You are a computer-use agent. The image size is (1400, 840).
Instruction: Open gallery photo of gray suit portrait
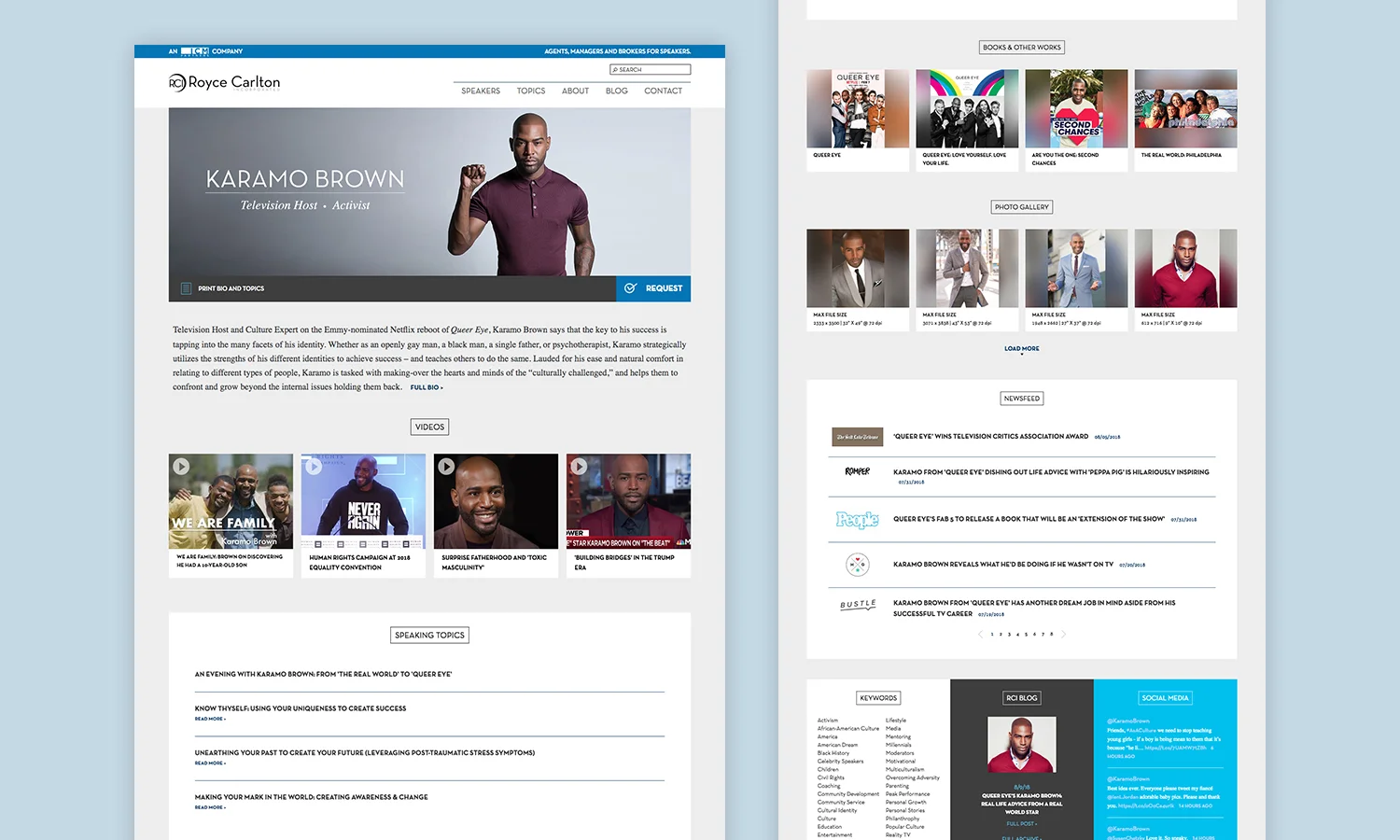coord(858,269)
